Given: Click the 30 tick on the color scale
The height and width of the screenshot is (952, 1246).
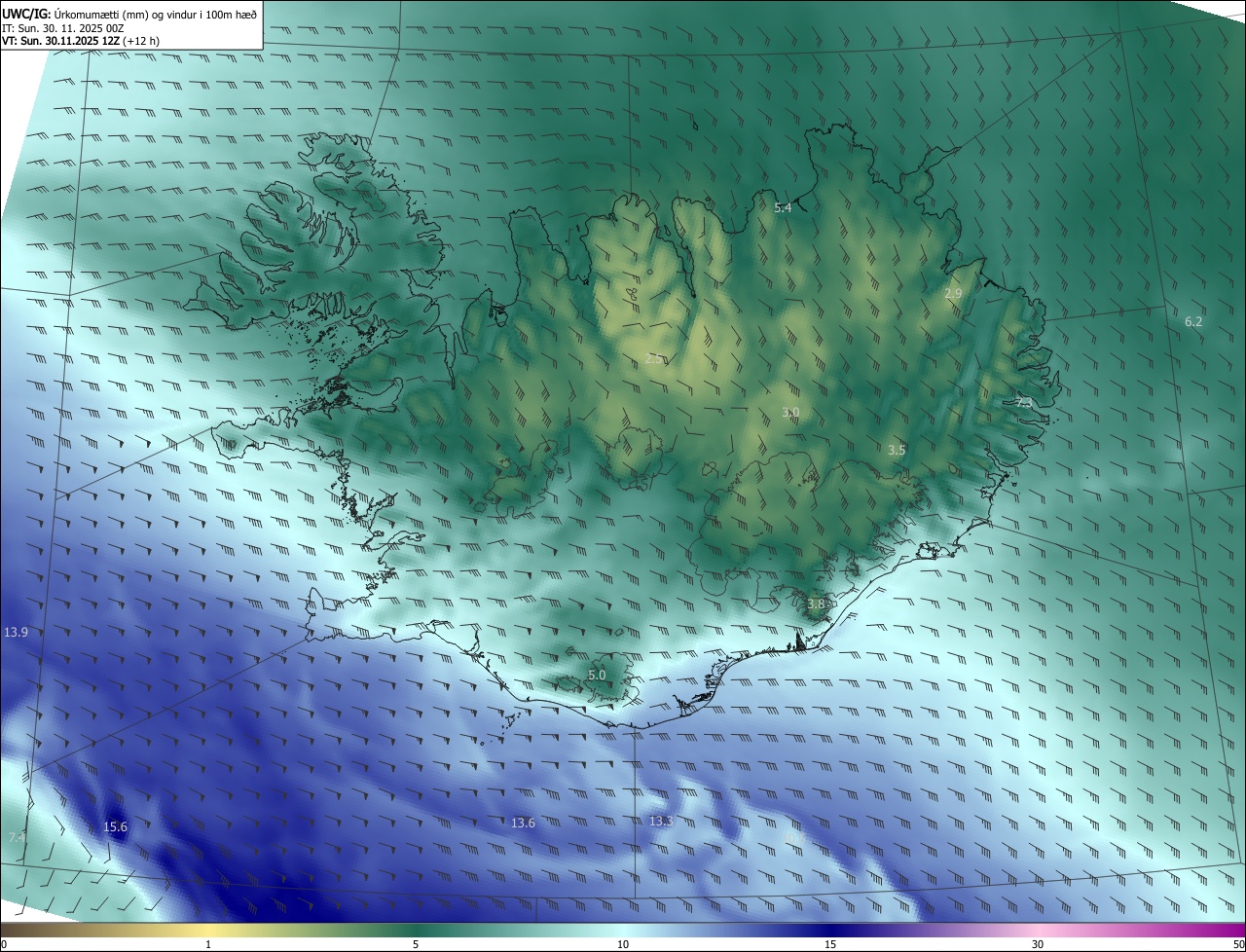Looking at the screenshot, I should (x=1038, y=944).
